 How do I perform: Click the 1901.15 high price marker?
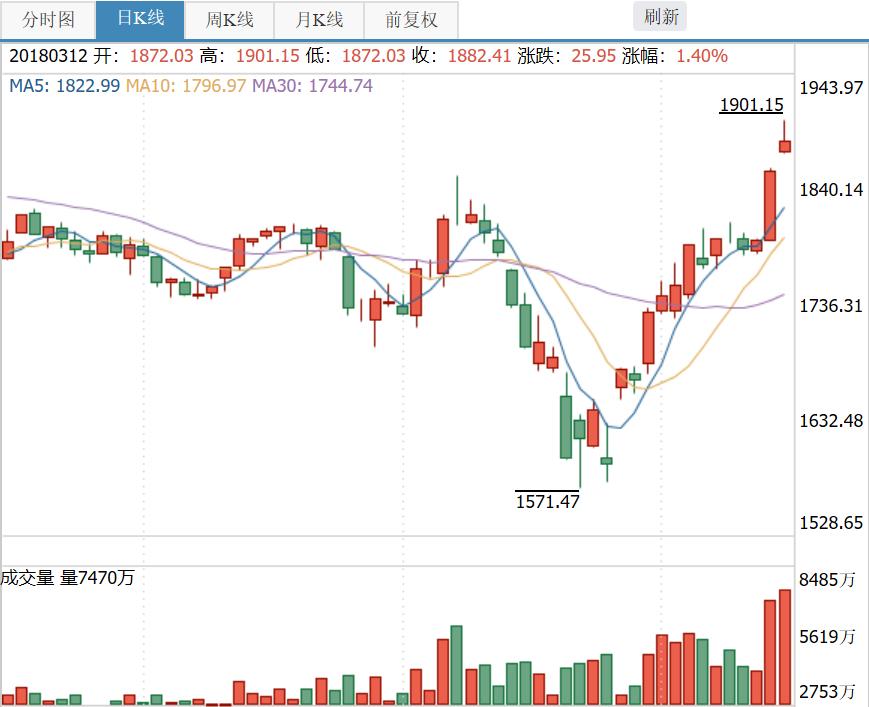[x=750, y=104]
